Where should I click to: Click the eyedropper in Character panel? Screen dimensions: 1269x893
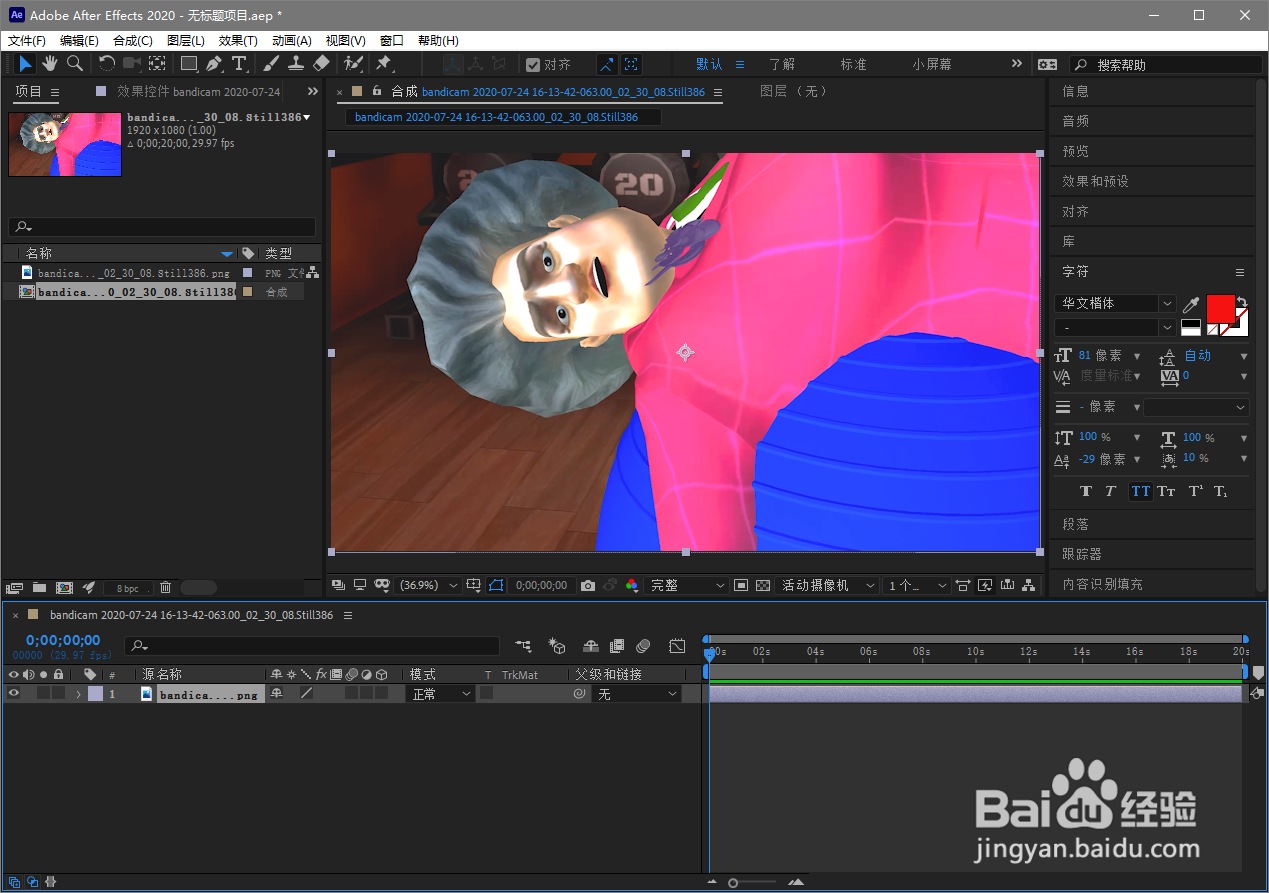point(1191,304)
